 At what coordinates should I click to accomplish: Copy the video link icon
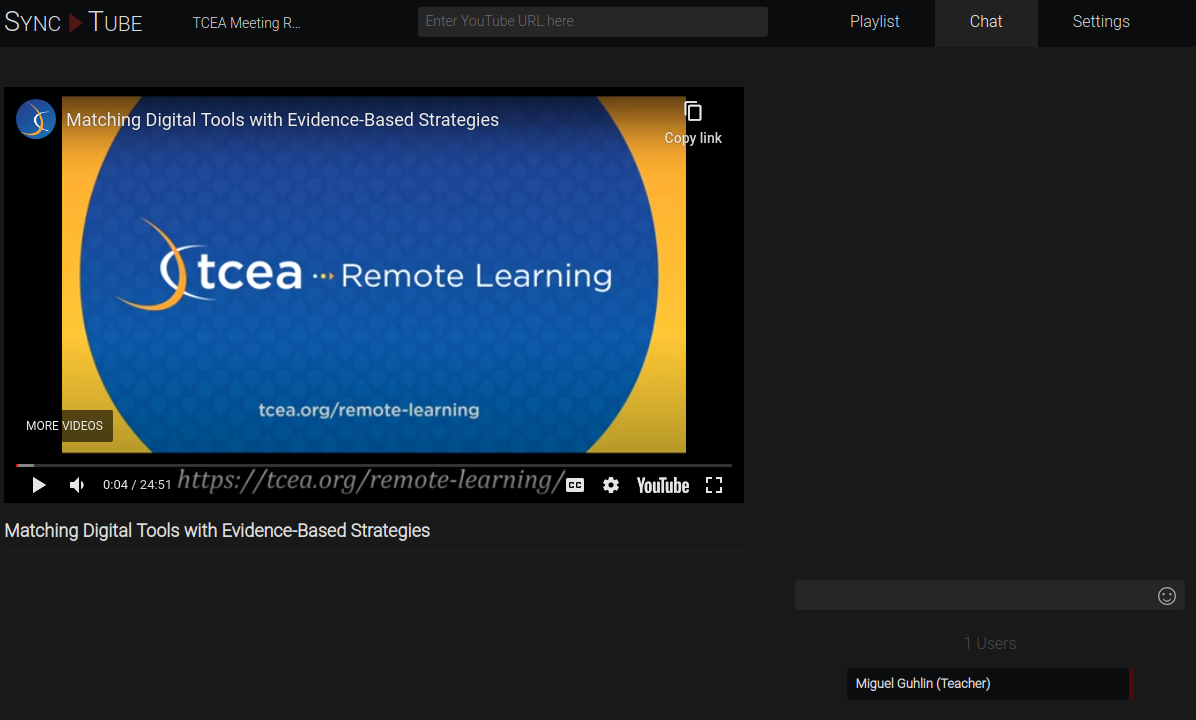click(693, 112)
